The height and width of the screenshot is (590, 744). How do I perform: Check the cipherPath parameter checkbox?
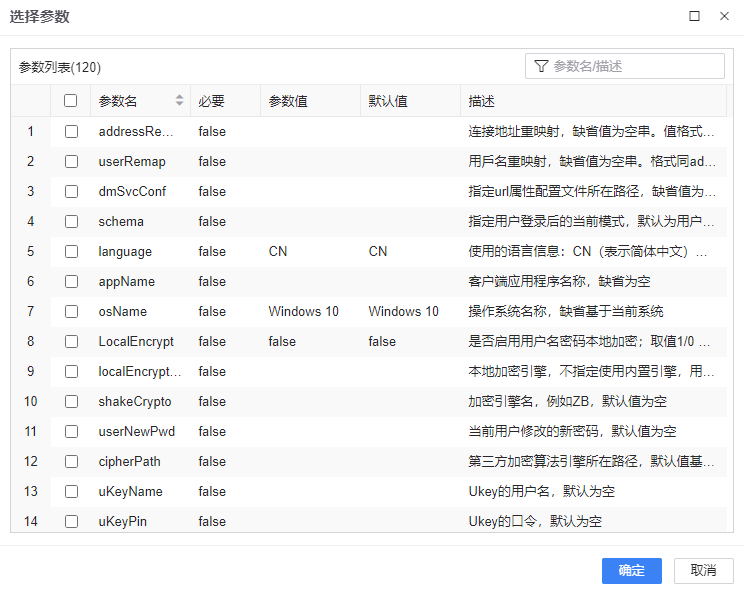pyautogui.click(x=71, y=461)
